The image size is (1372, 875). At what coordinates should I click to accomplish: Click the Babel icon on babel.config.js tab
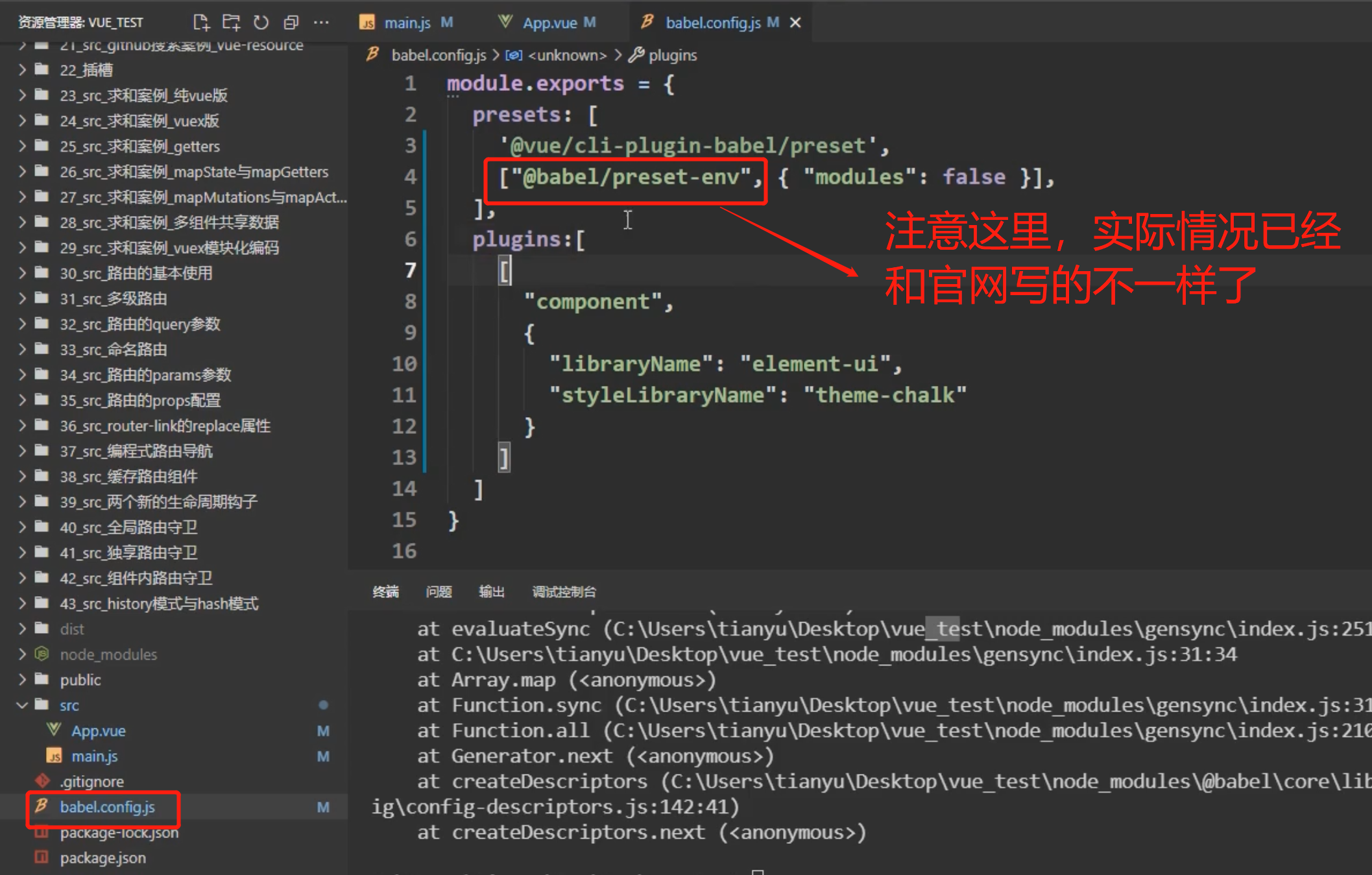(x=647, y=22)
